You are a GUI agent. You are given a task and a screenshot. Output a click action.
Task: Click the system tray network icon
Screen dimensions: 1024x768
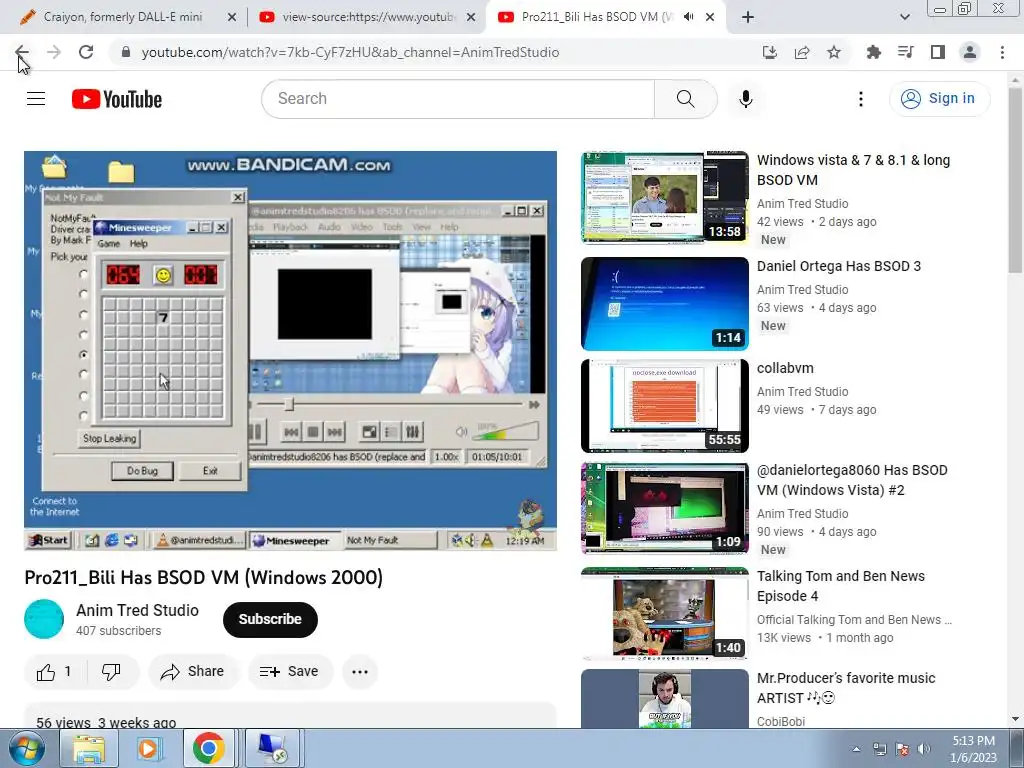click(x=880, y=749)
